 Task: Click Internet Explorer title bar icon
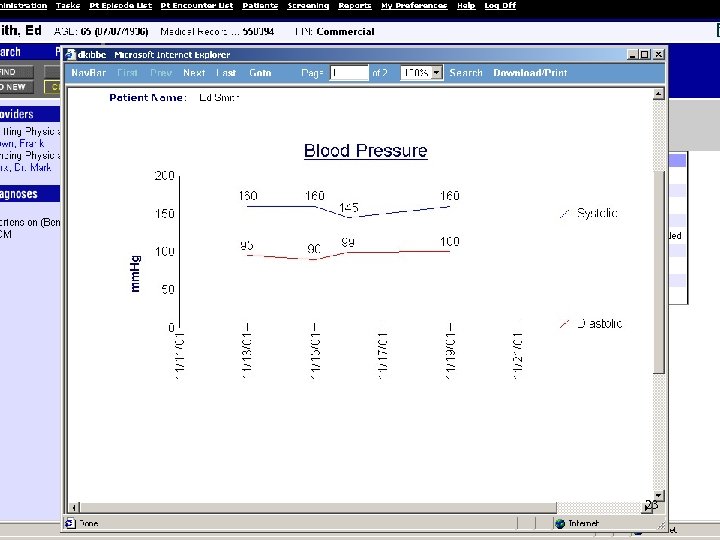(70, 55)
